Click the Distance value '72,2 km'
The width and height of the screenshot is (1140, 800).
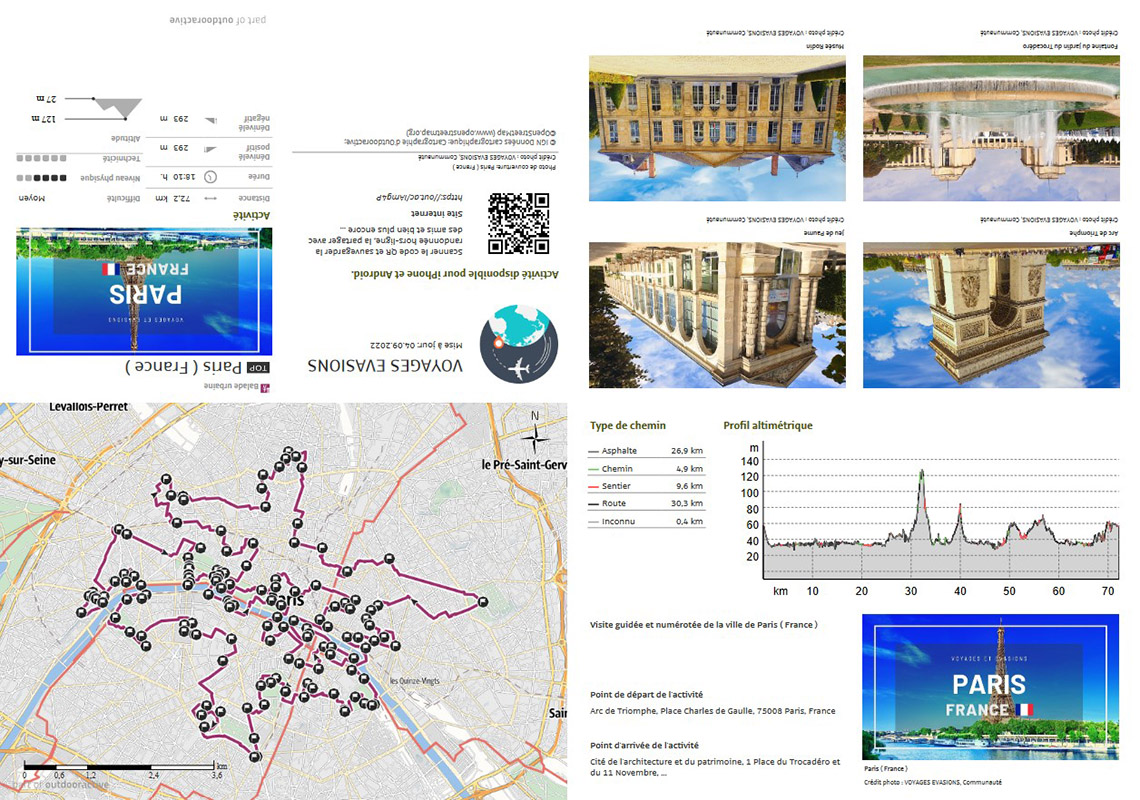[x=172, y=199]
